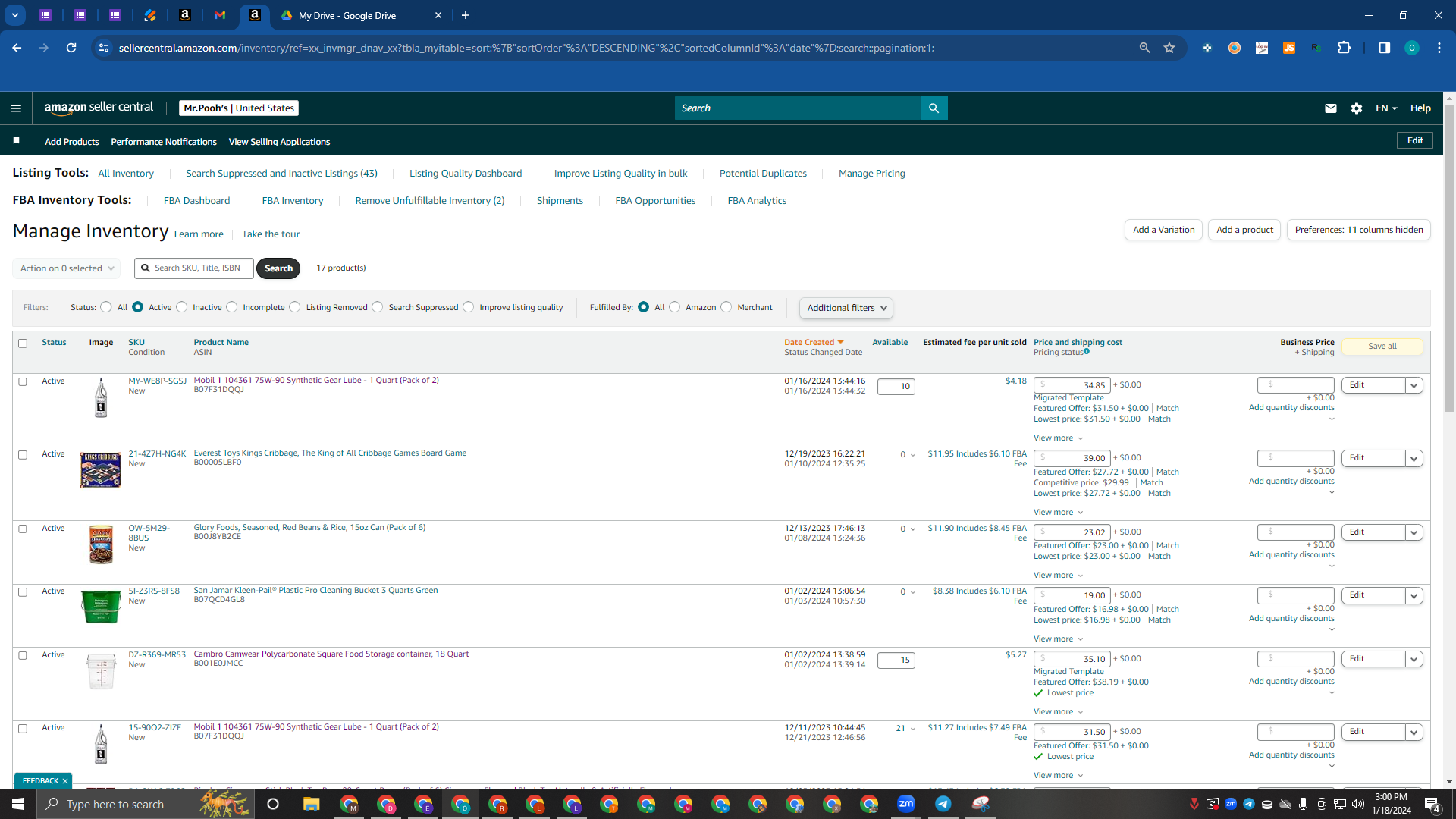Image resolution: width=1456 pixels, height=819 pixels.
Task: Open Edit dropdown arrow for Cribbage row
Action: pos(1414,459)
